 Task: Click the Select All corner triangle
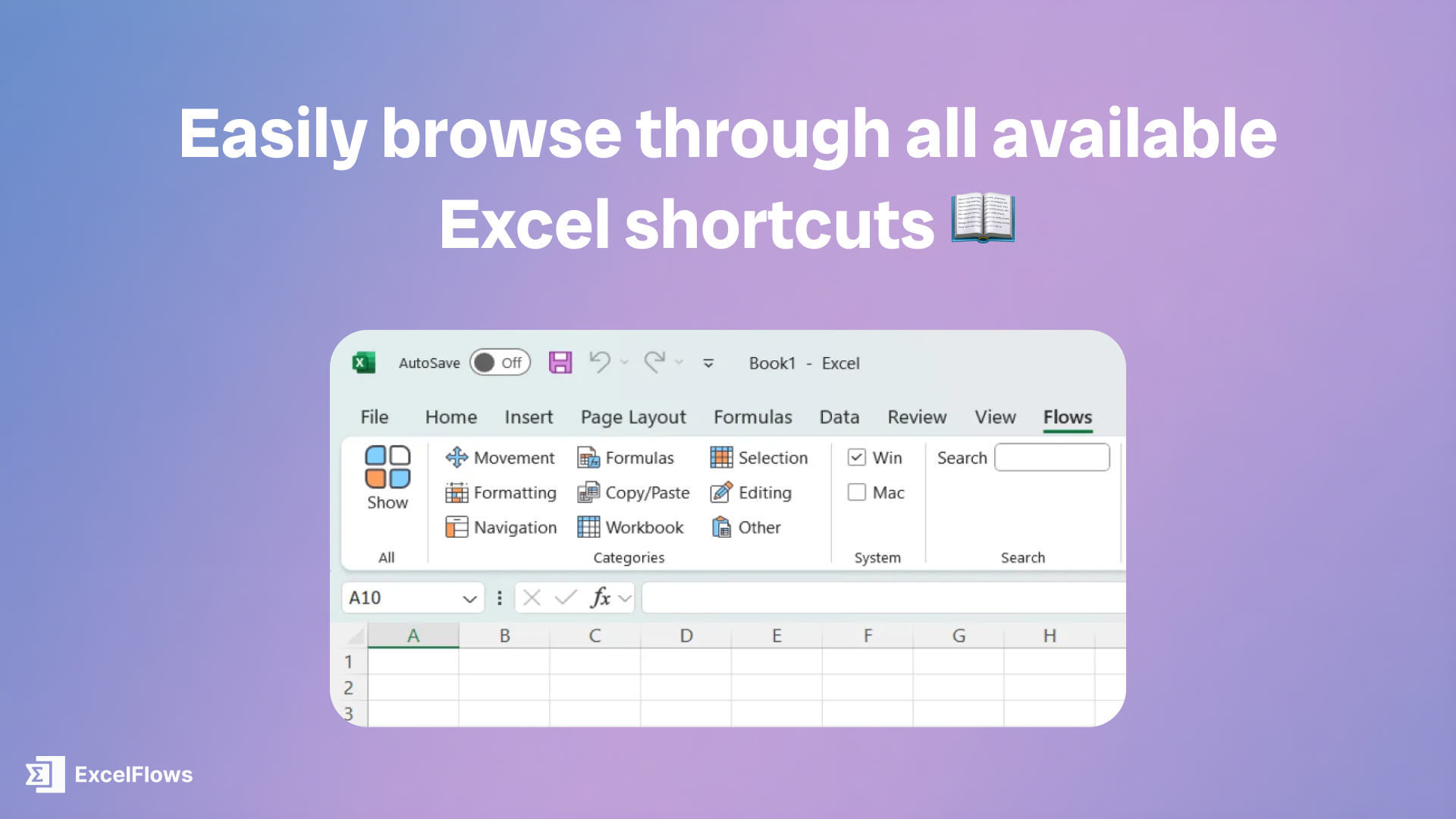click(x=355, y=635)
